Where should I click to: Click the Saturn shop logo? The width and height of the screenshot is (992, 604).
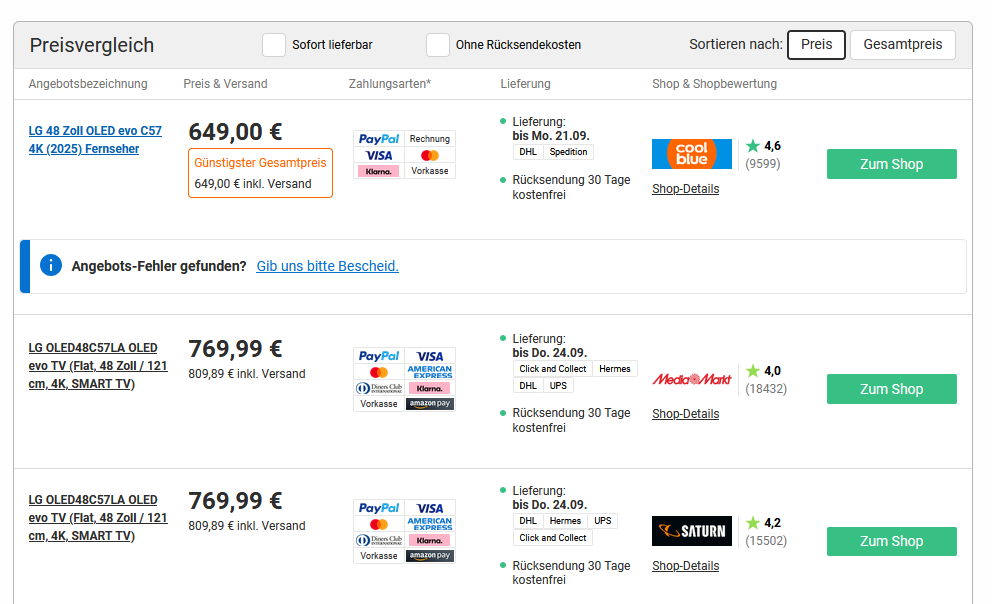click(x=691, y=531)
